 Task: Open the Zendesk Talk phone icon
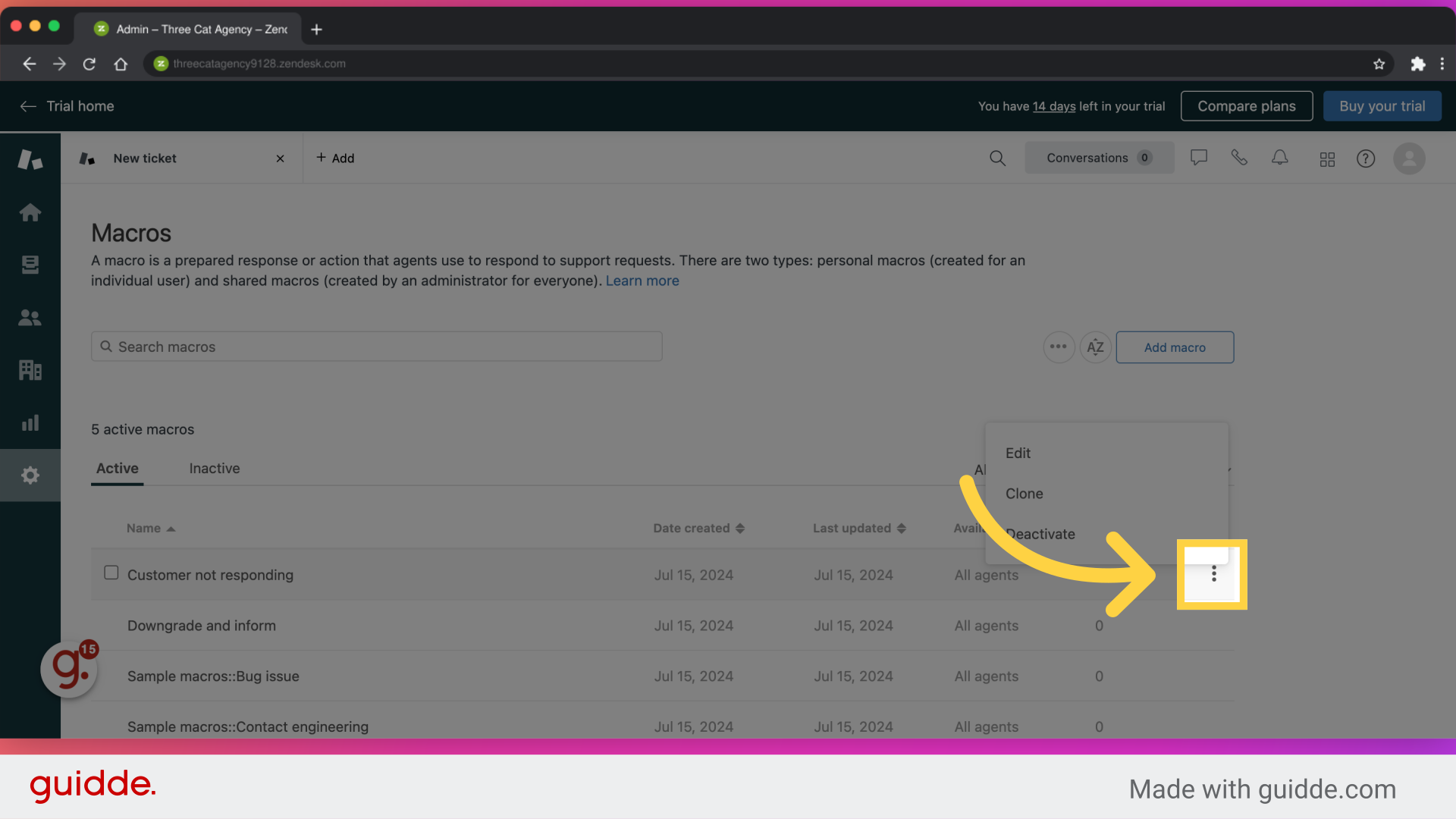[x=1239, y=158]
